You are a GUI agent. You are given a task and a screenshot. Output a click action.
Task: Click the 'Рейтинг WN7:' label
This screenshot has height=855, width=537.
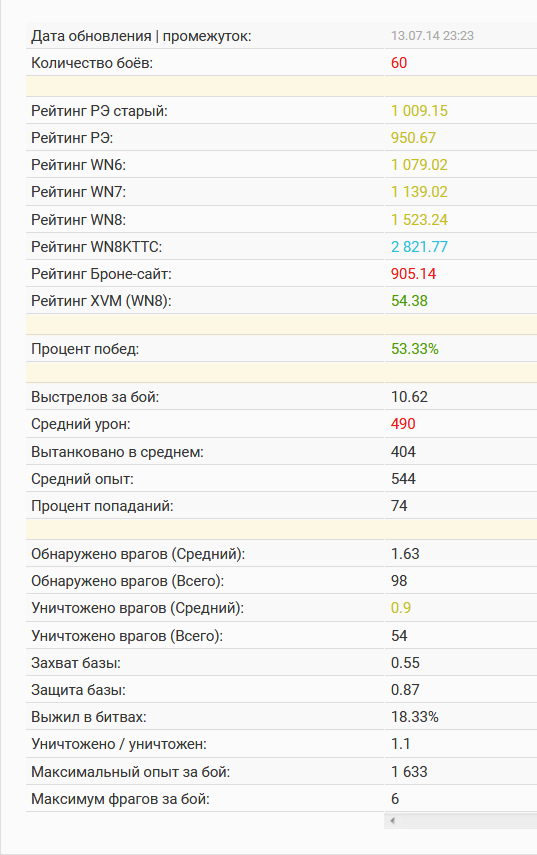[x=79, y=192]
